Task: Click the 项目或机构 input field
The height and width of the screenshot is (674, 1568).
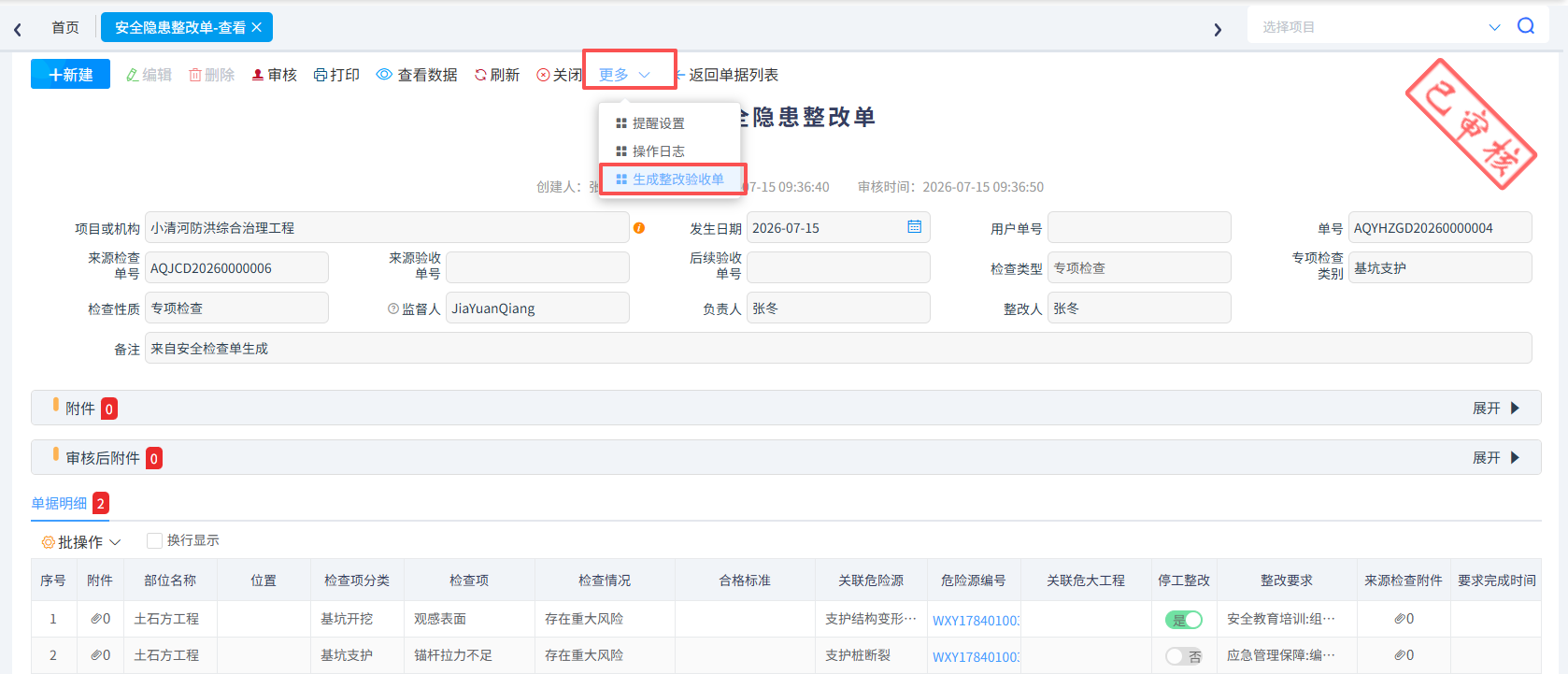Action: [x=387, y=228]
